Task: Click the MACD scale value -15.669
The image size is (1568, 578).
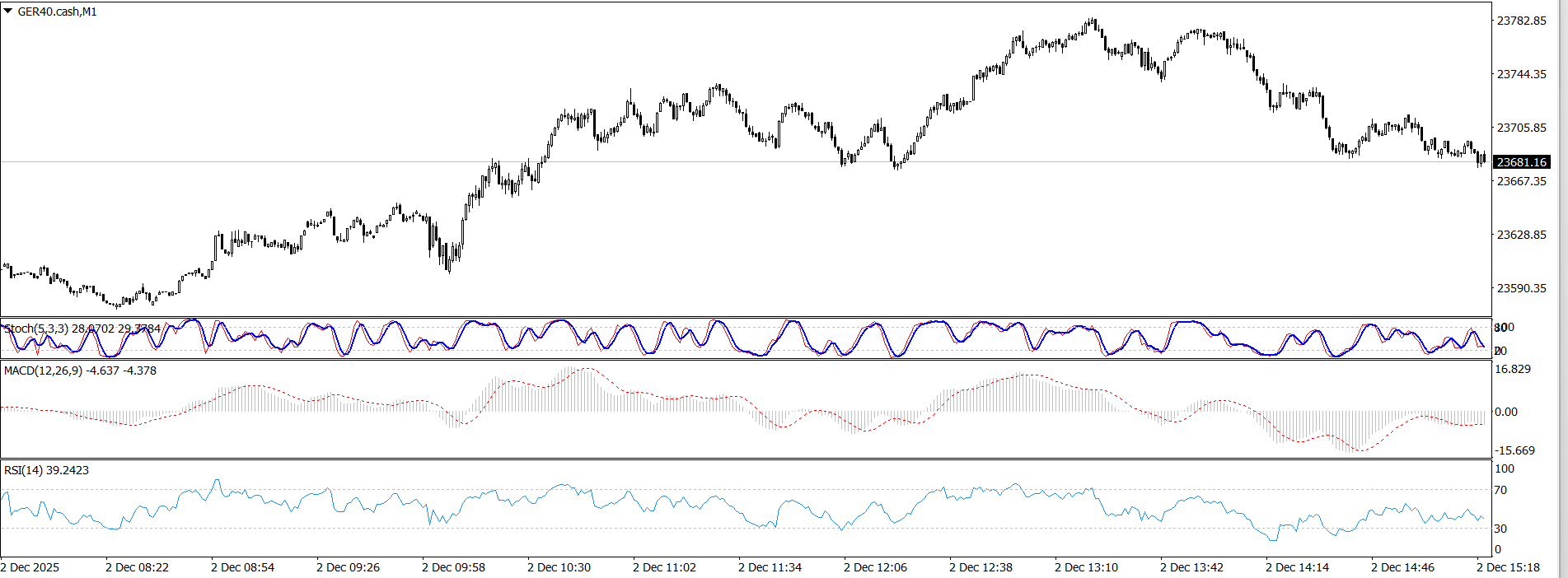Action: point(1514,450)
